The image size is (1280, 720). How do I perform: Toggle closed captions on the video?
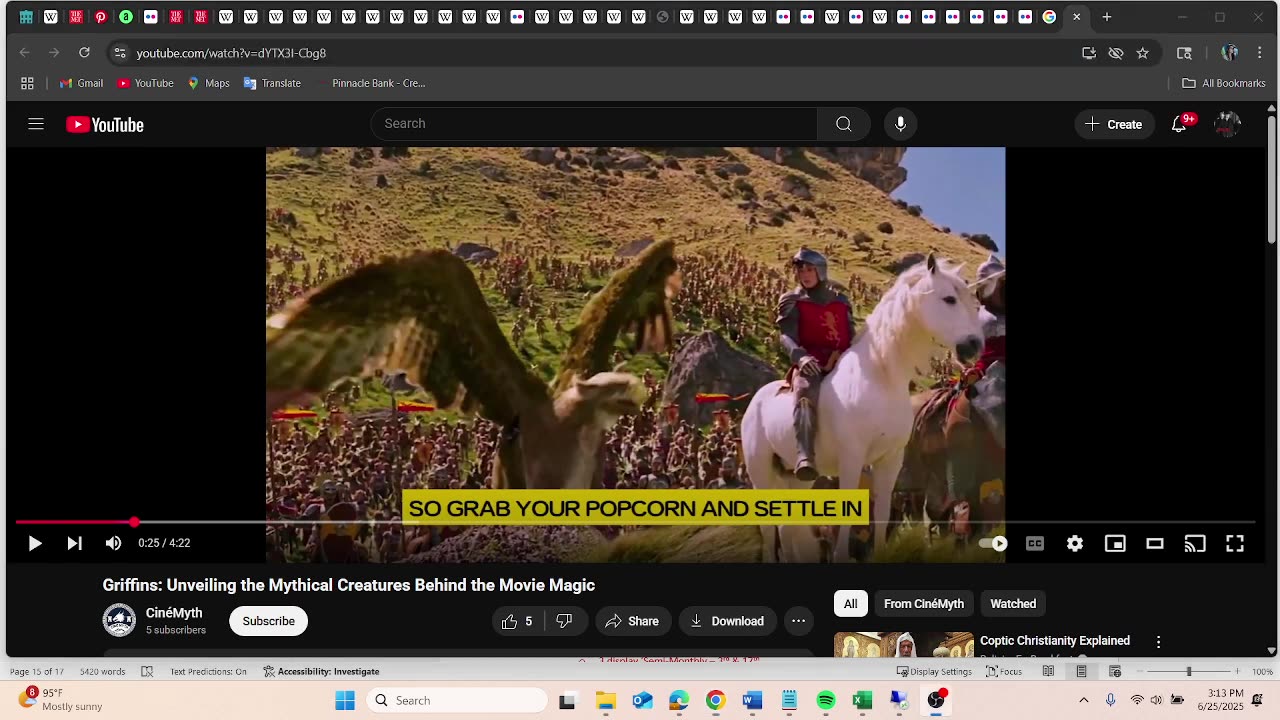1035,543
